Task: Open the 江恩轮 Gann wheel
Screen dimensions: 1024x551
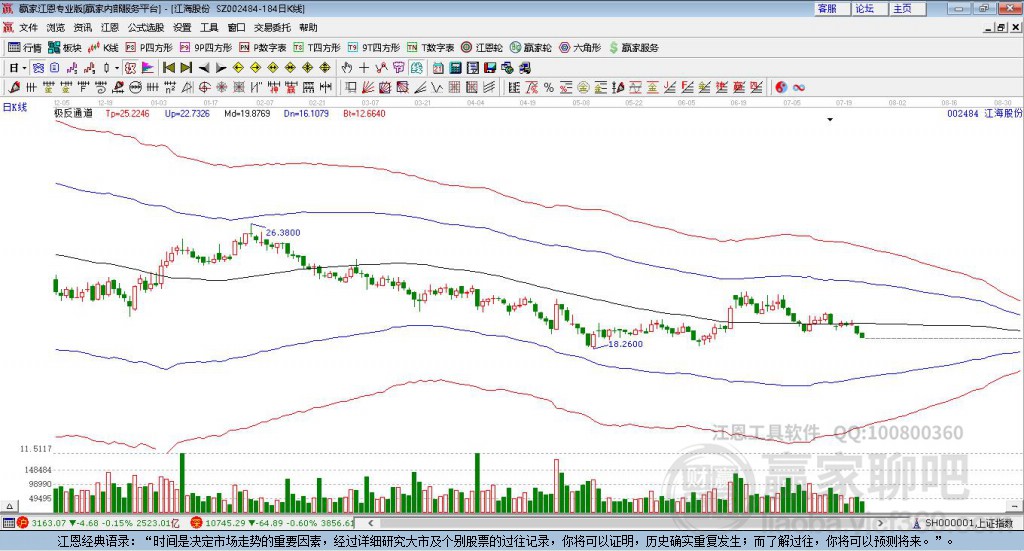Action: tap(482, 48)
